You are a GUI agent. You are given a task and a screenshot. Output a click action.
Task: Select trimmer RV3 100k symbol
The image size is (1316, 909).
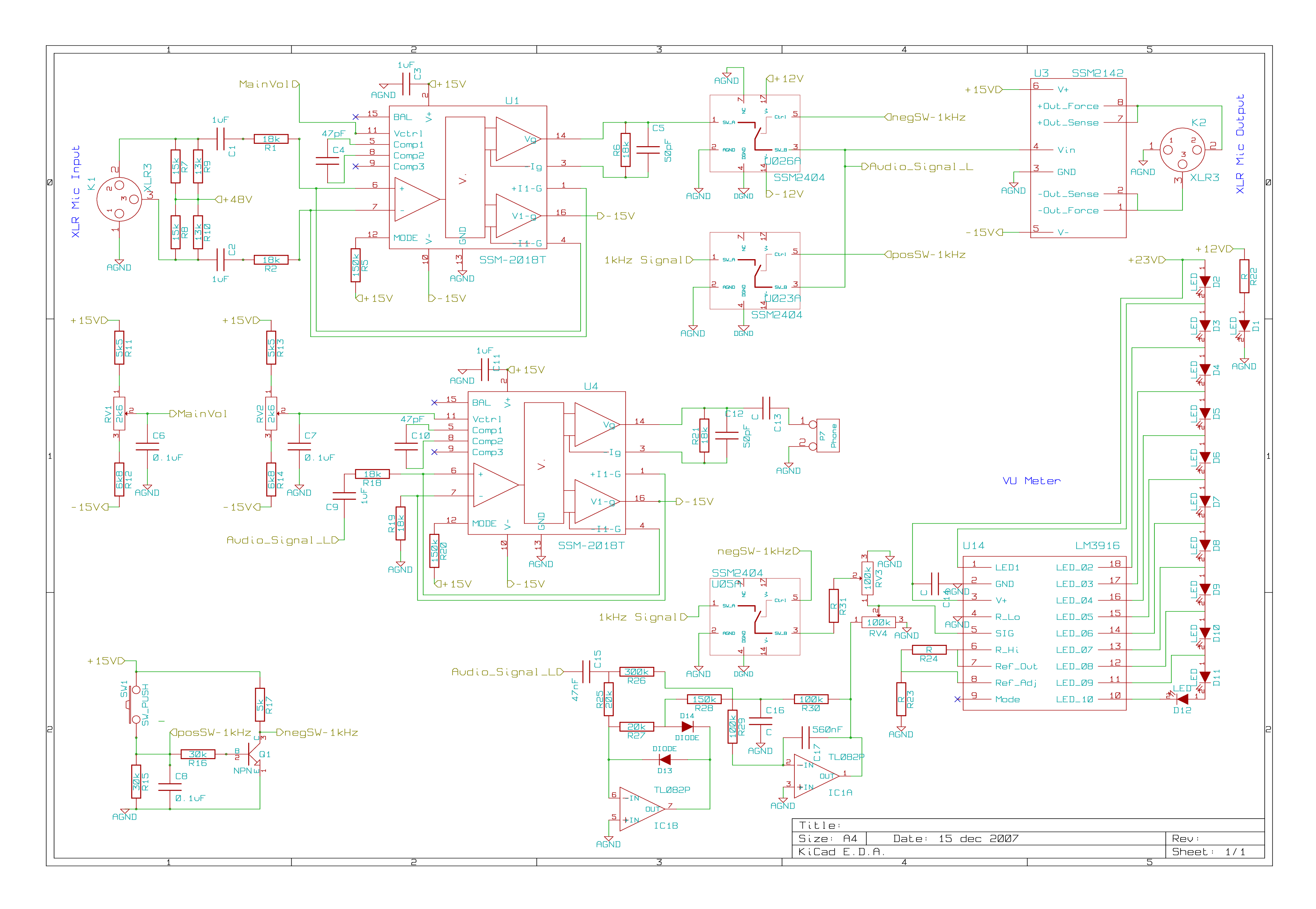point(867,579)
